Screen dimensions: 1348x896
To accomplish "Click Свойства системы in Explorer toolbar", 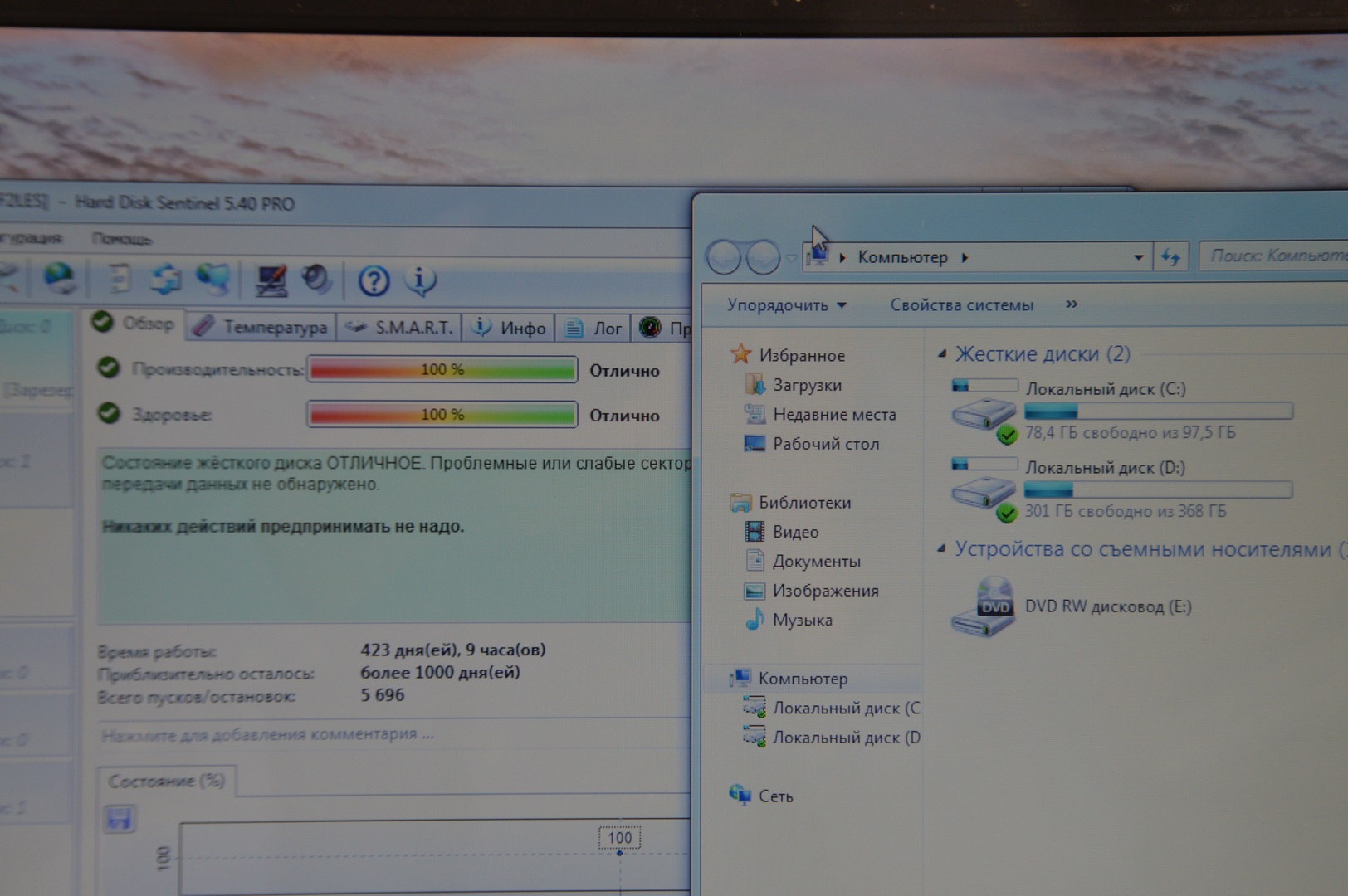I will 961,305.
